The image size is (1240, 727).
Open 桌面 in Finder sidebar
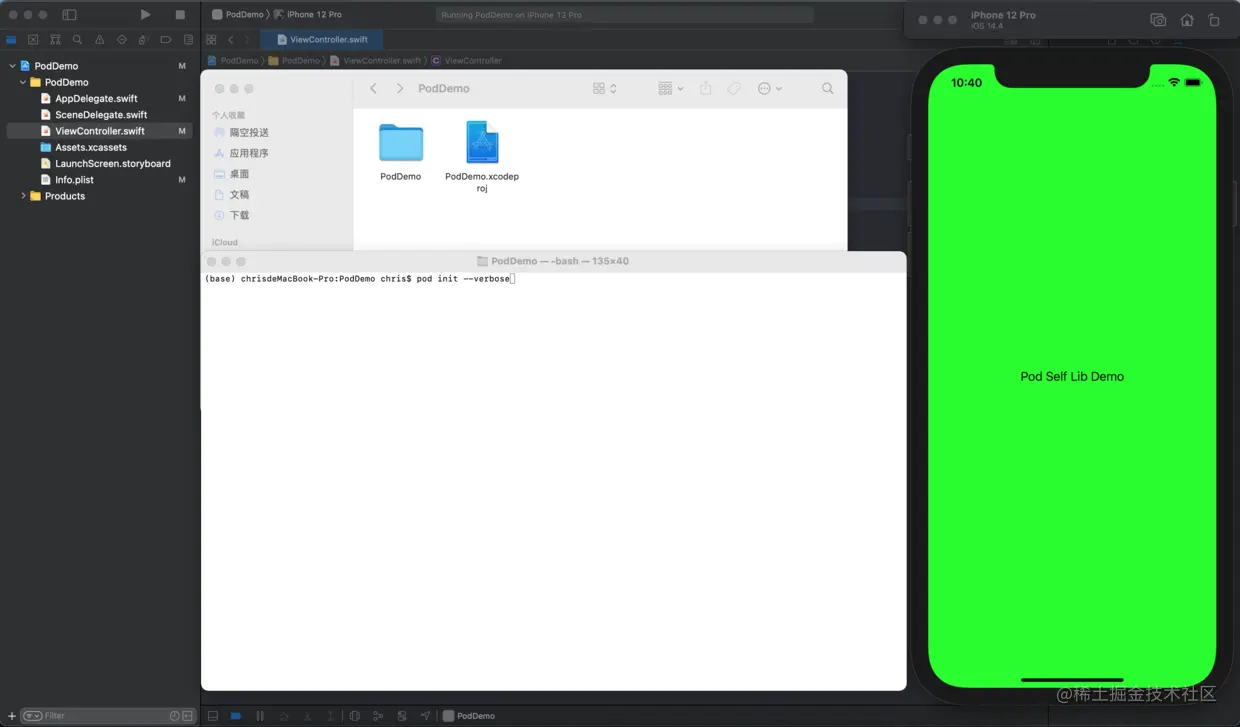pyautogui.click(x=232, y=174)
